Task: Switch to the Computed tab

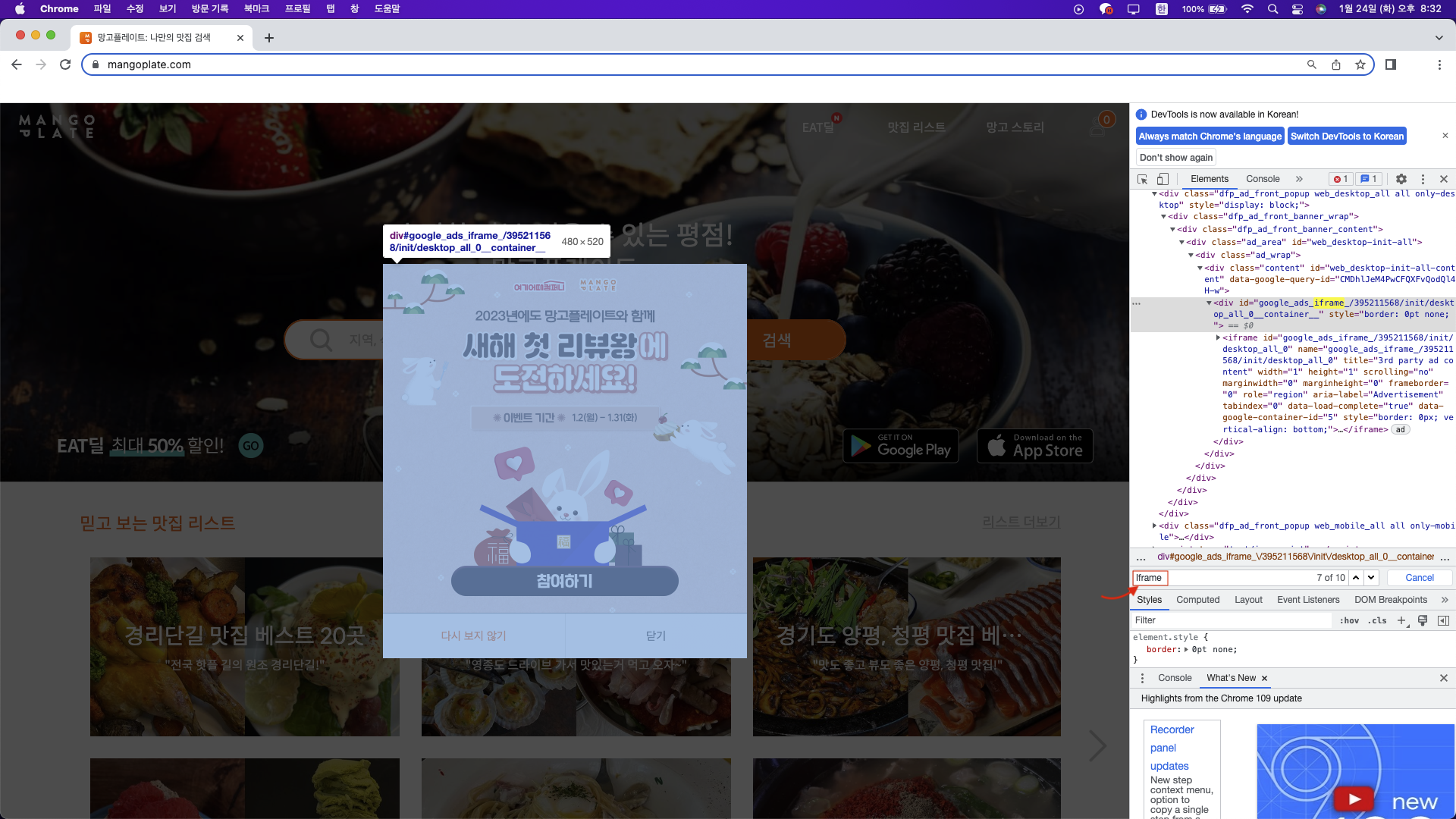Action: [1197, 600]
